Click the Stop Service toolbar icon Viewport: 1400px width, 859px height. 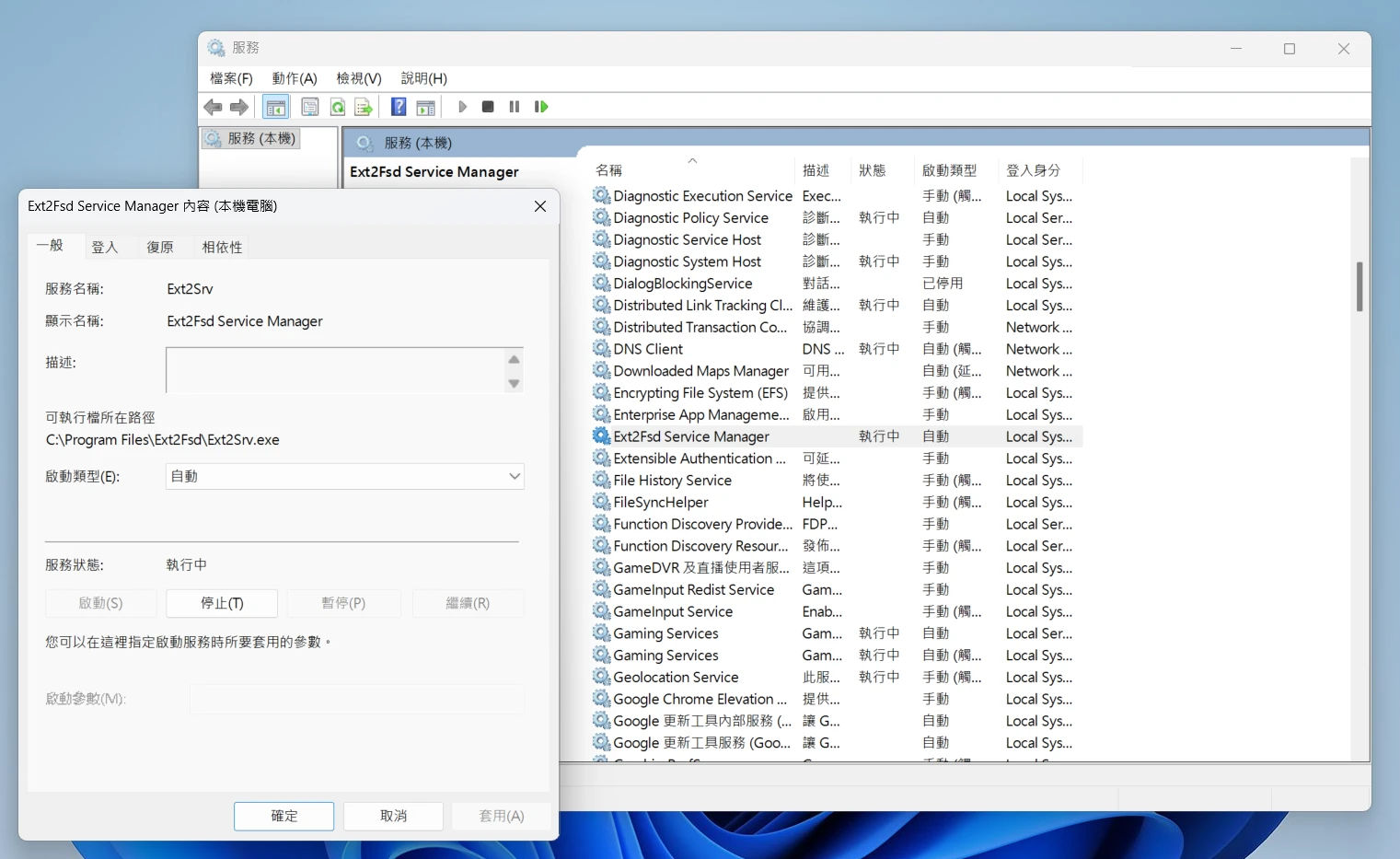coord(488,107)
